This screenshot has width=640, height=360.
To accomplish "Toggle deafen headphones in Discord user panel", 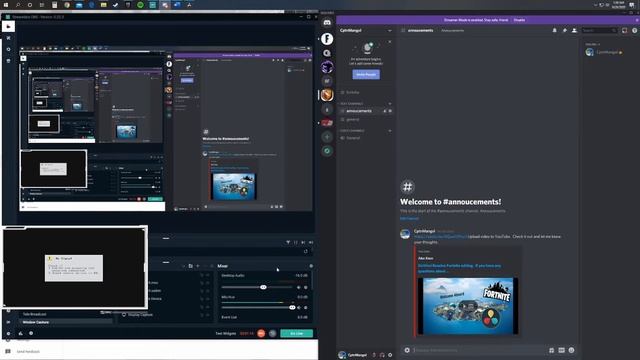I will point(382,355).
